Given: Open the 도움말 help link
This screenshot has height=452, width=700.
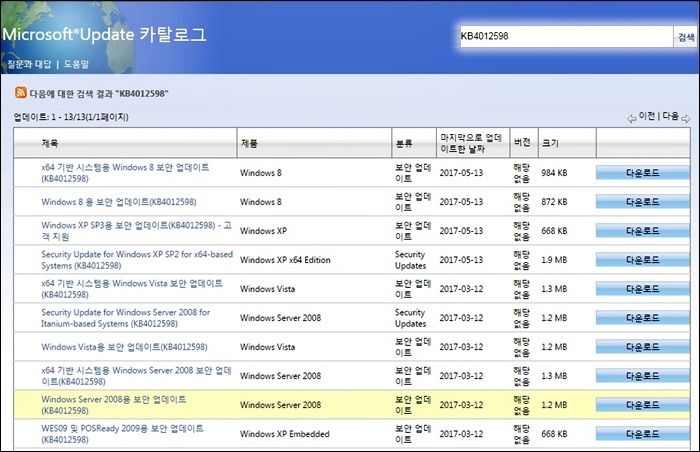Looking at the screenshot, I should tap(76, 64).
